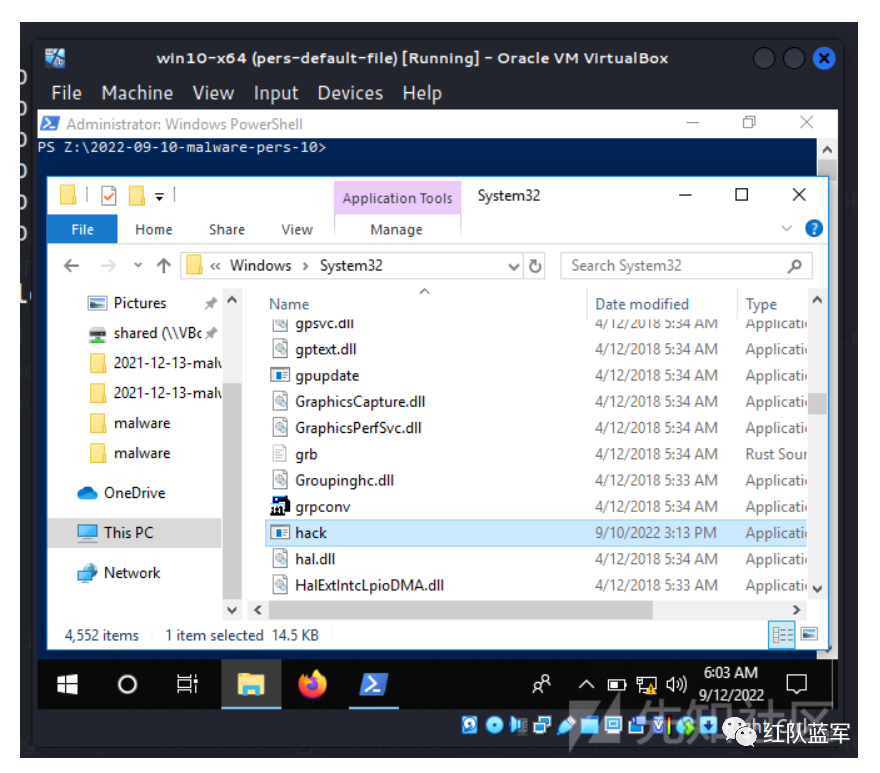Switch to the Explorer View ribbon tab
Image resolution: width=880 pixels, height=773 pixels.
(x=297, y=229)
